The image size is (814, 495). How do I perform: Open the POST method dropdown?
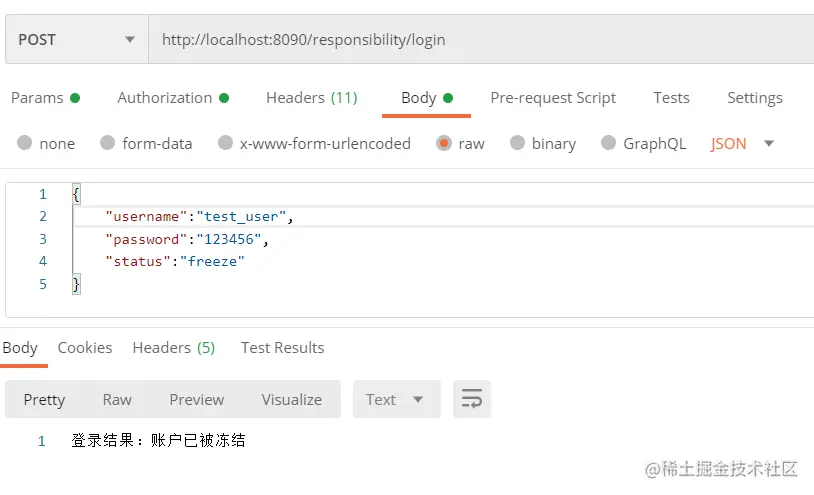76,40
